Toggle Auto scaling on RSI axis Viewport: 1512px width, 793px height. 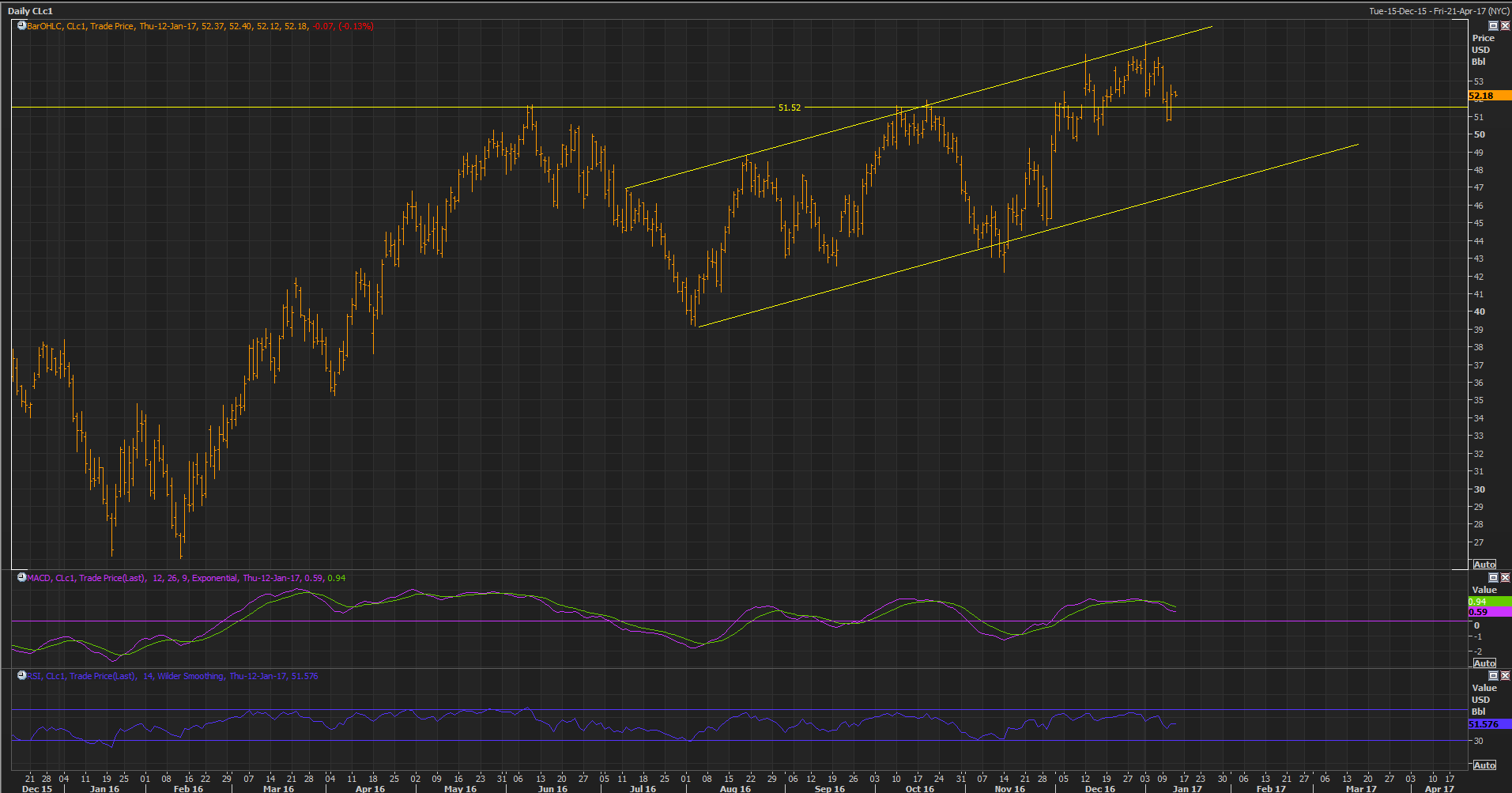click(1484, 765)
